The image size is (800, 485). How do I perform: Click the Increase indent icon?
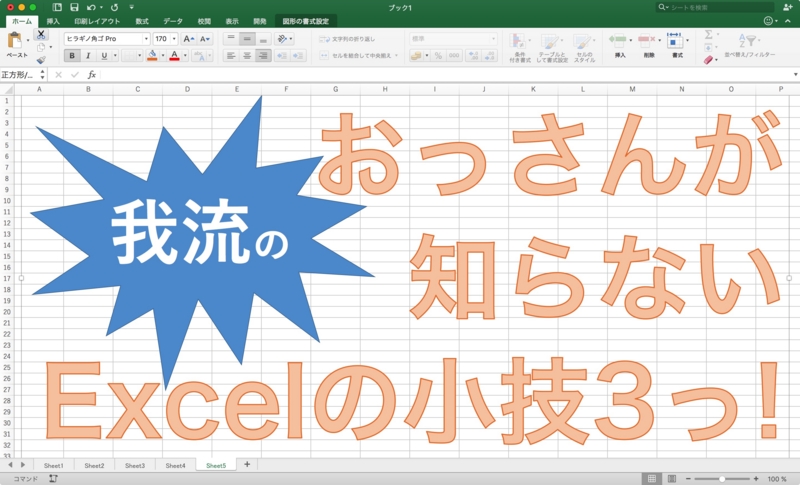[298, 56]
